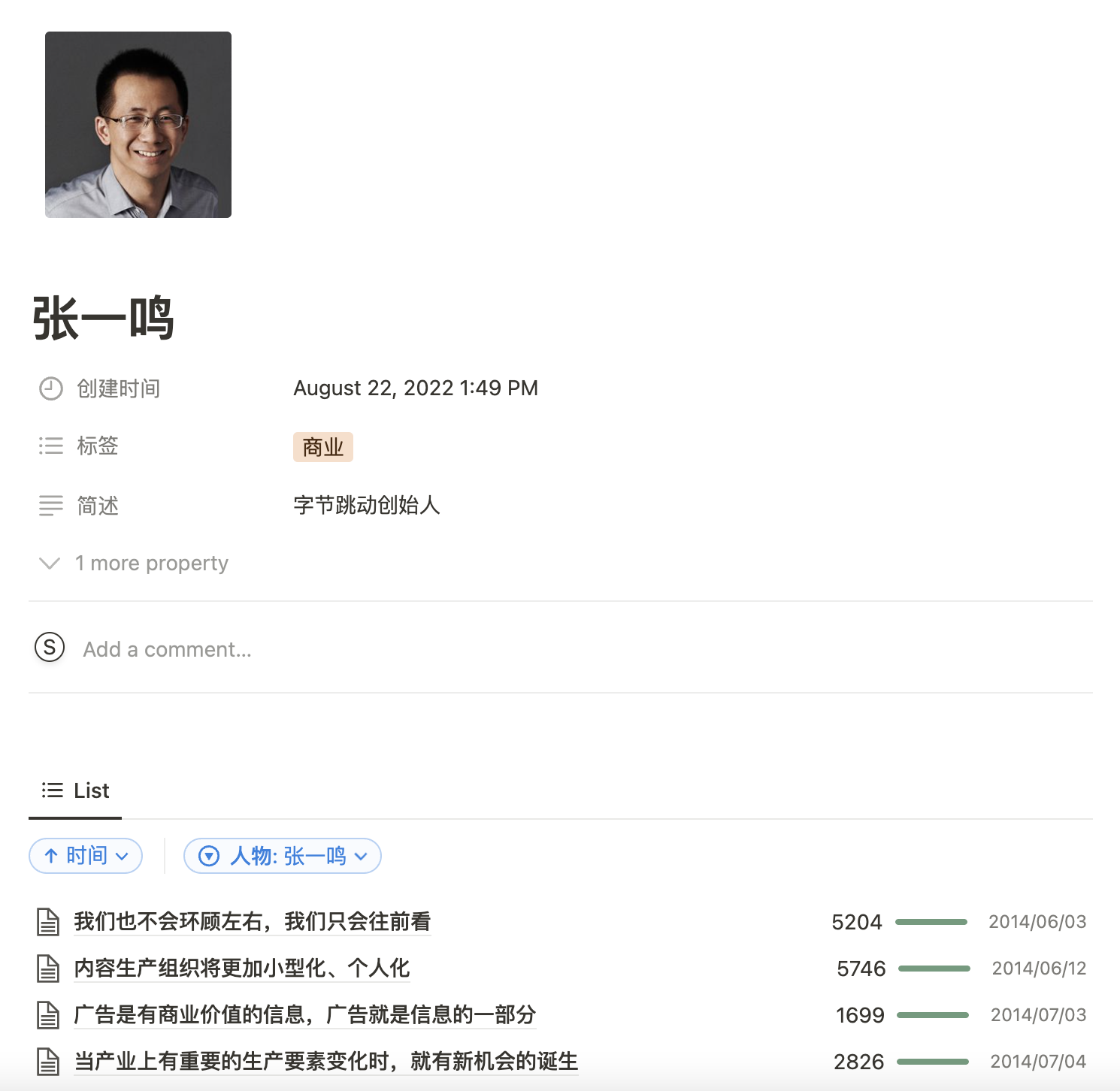Screen dimensions: 1120x1091
Task: Click the page icon for 当产业上有重要的生产要素变化时
Action: (48, 1062)
